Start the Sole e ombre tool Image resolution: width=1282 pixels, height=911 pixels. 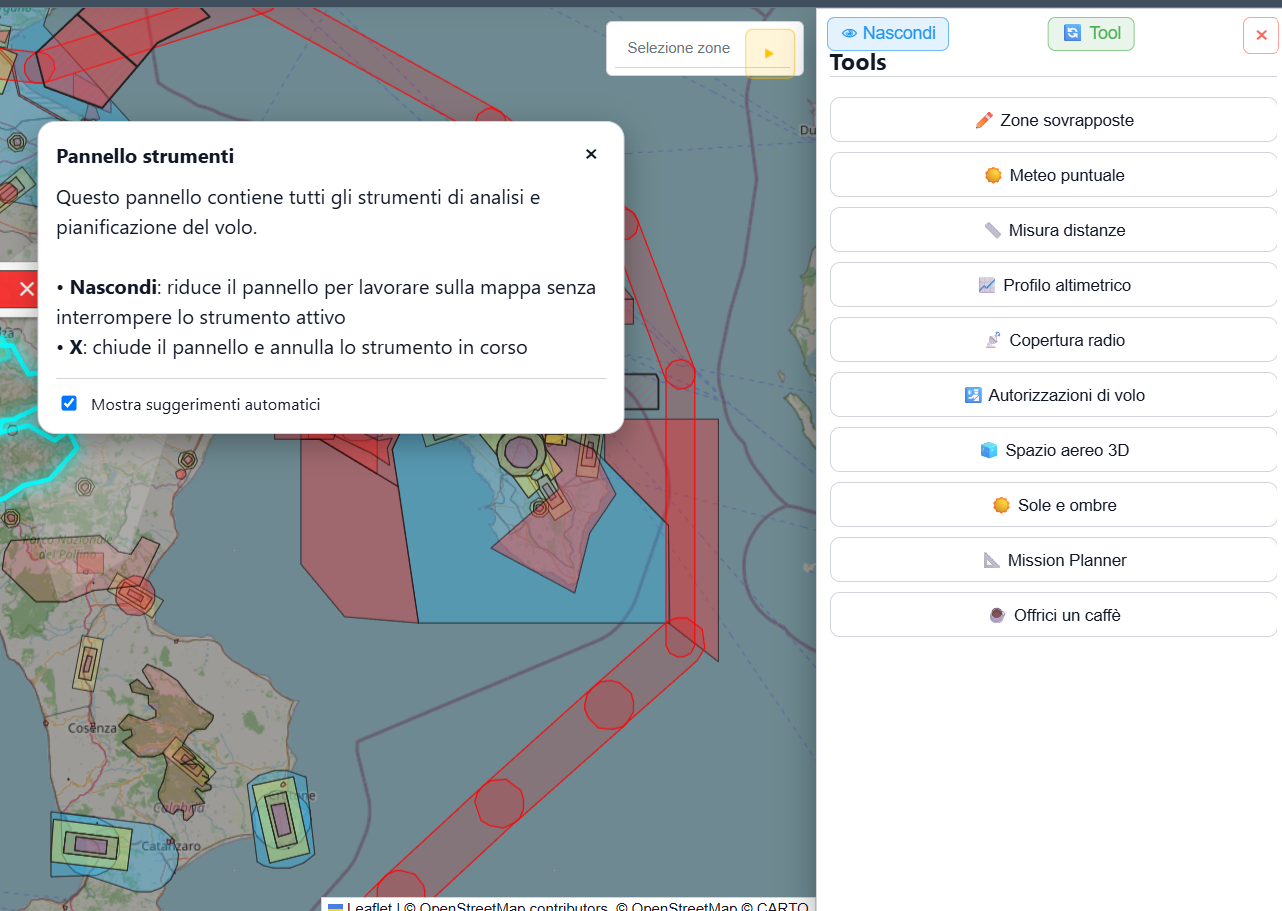[x=1053, y=505]
